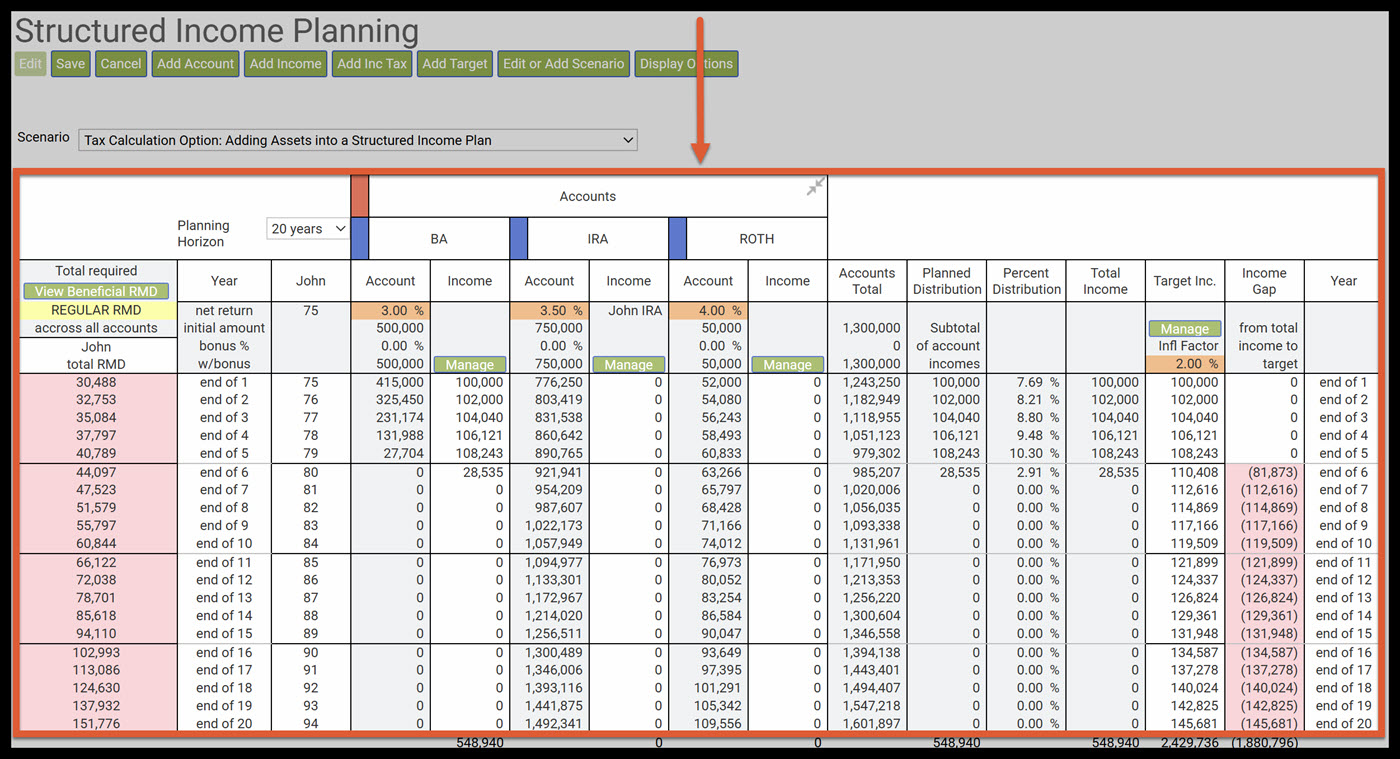Click the greyed-out Edit button

click(x=30, y=64)
